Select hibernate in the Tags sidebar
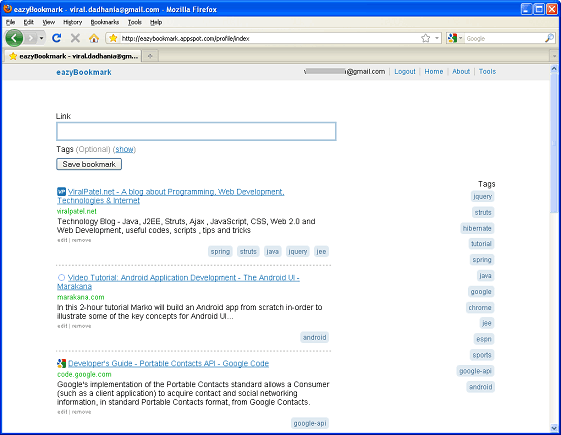 coord(477,228)
